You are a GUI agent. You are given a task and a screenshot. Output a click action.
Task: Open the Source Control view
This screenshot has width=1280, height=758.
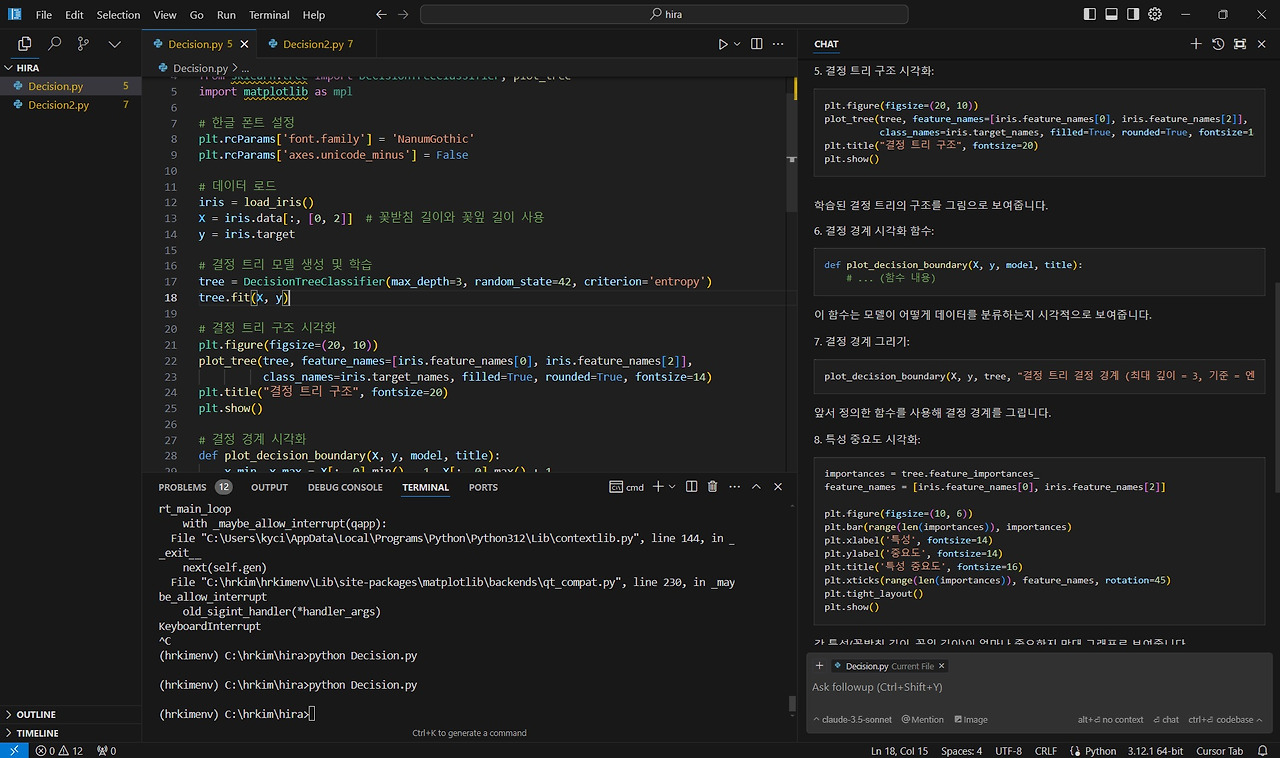[x=84, y=44]
